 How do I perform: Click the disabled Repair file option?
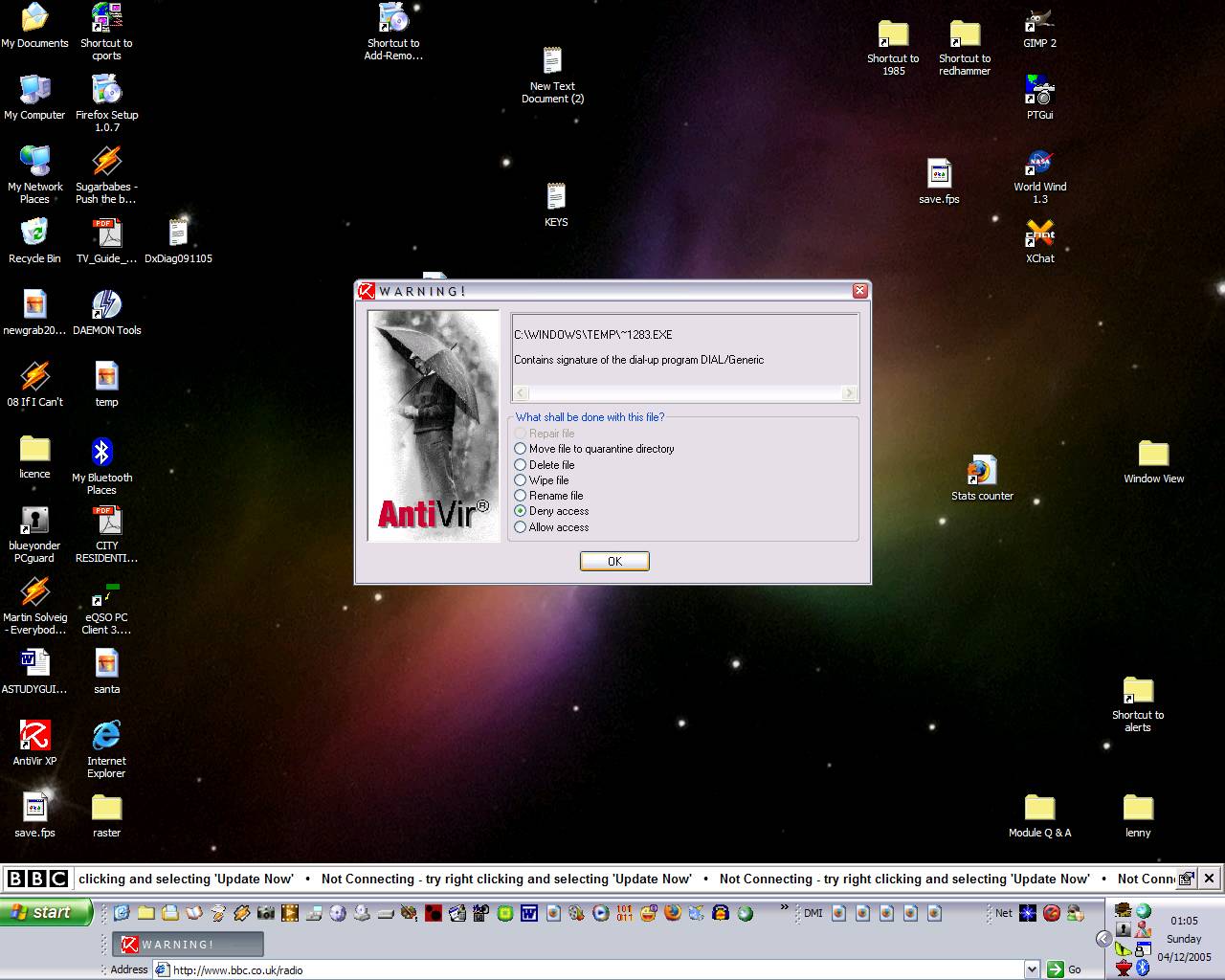(545, 434)
